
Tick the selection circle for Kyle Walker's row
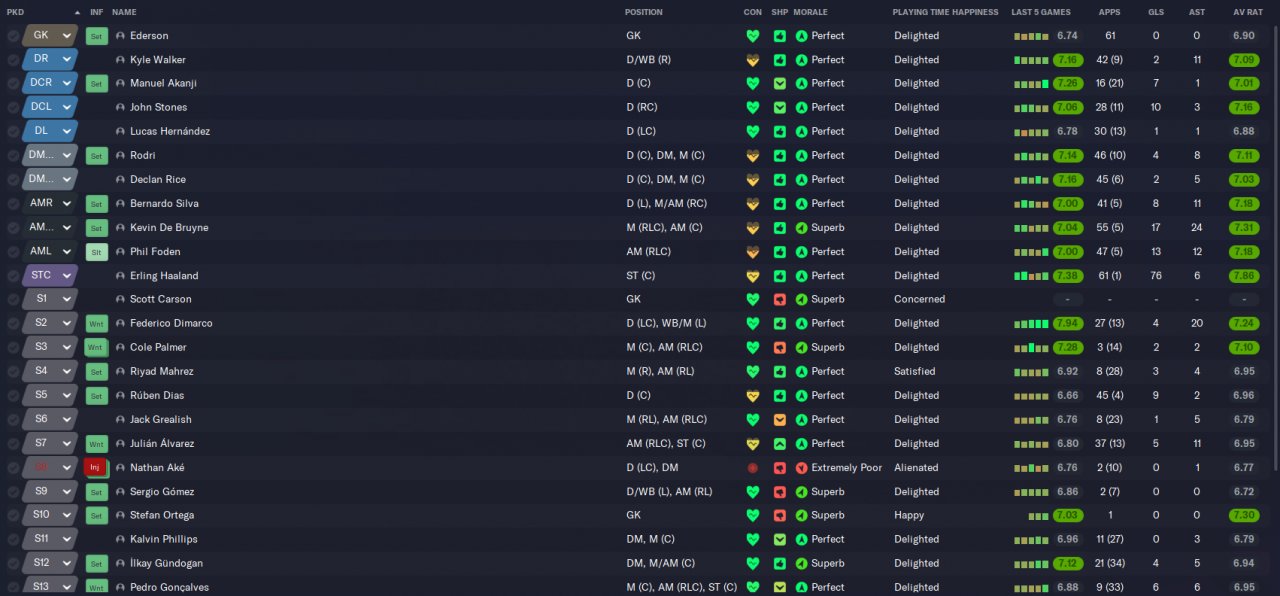(13, 60)
